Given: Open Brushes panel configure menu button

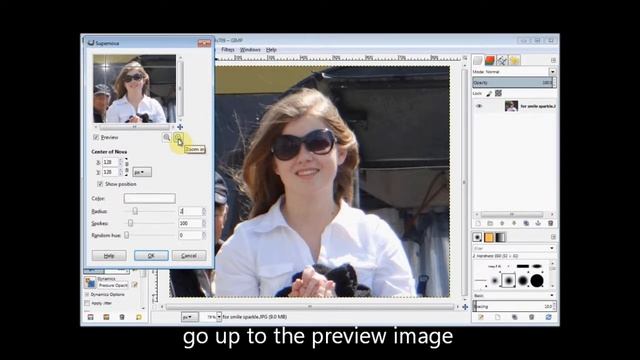Looking at the screenshot, I should [x=553, y=237].
